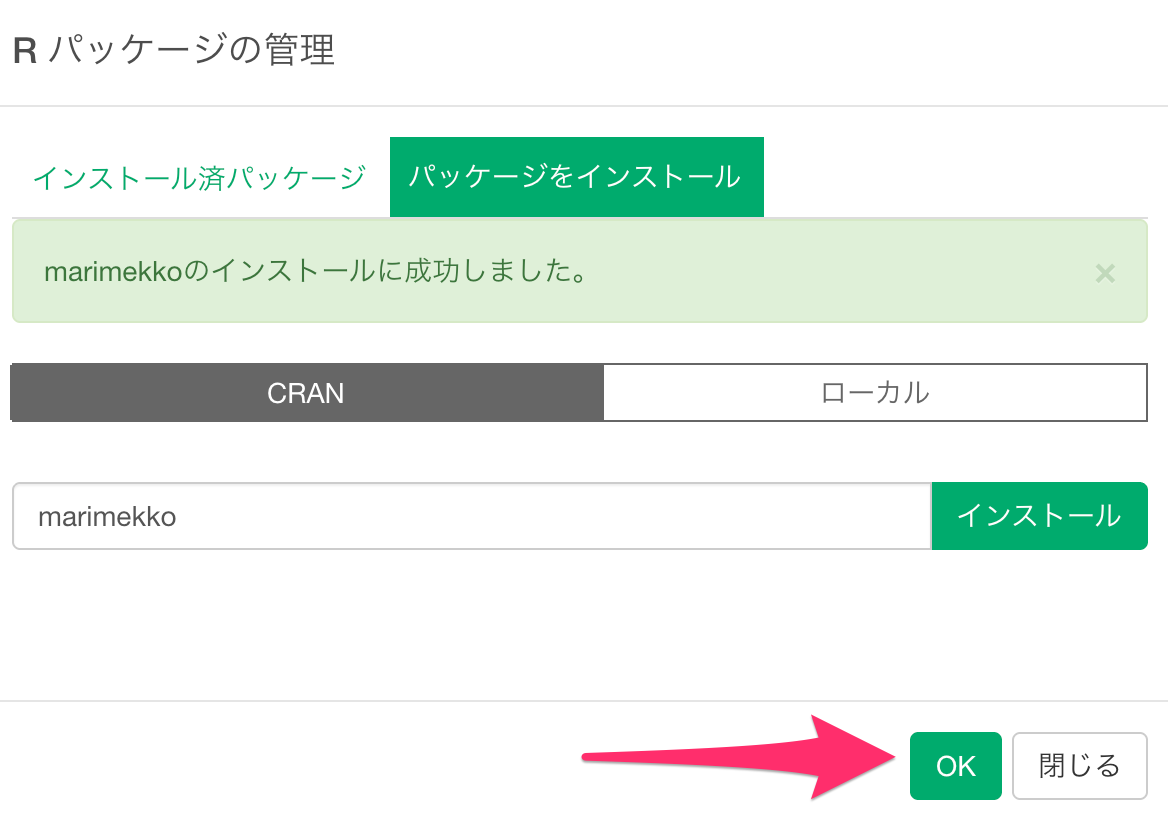Click the marimekko install success message
This screenshot has height=814, width=1168.
316,271
